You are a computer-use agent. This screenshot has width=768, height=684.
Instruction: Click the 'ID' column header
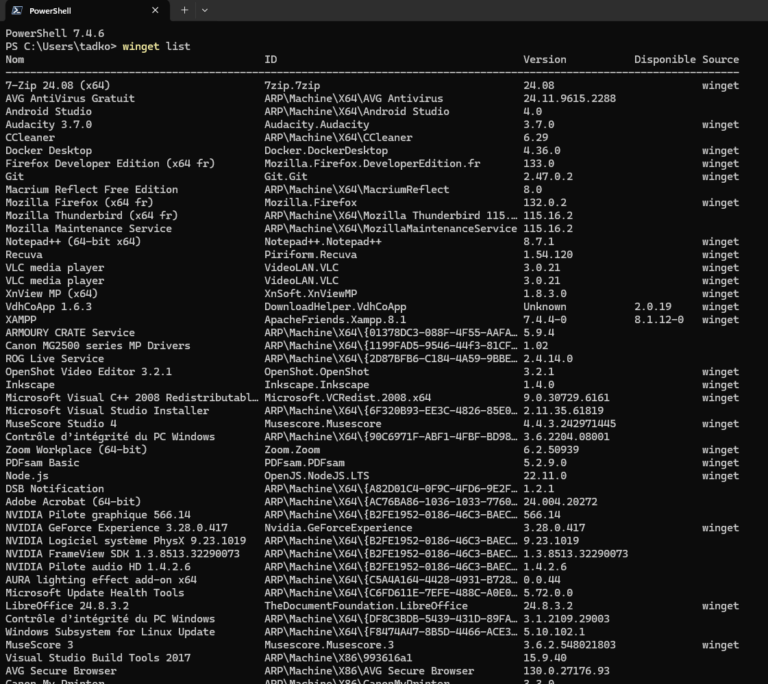[x=271, y=60]
